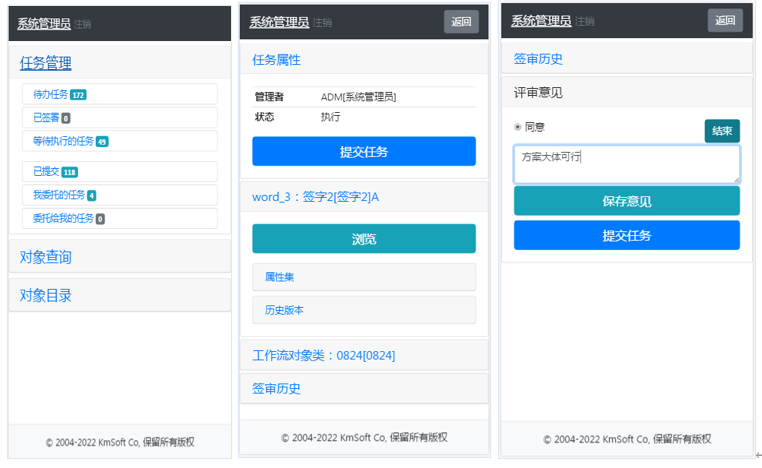Click blue 提交任务 button under 任务属性
The width and height of the screenshot is (762, 468).
[x=363, y=152]
